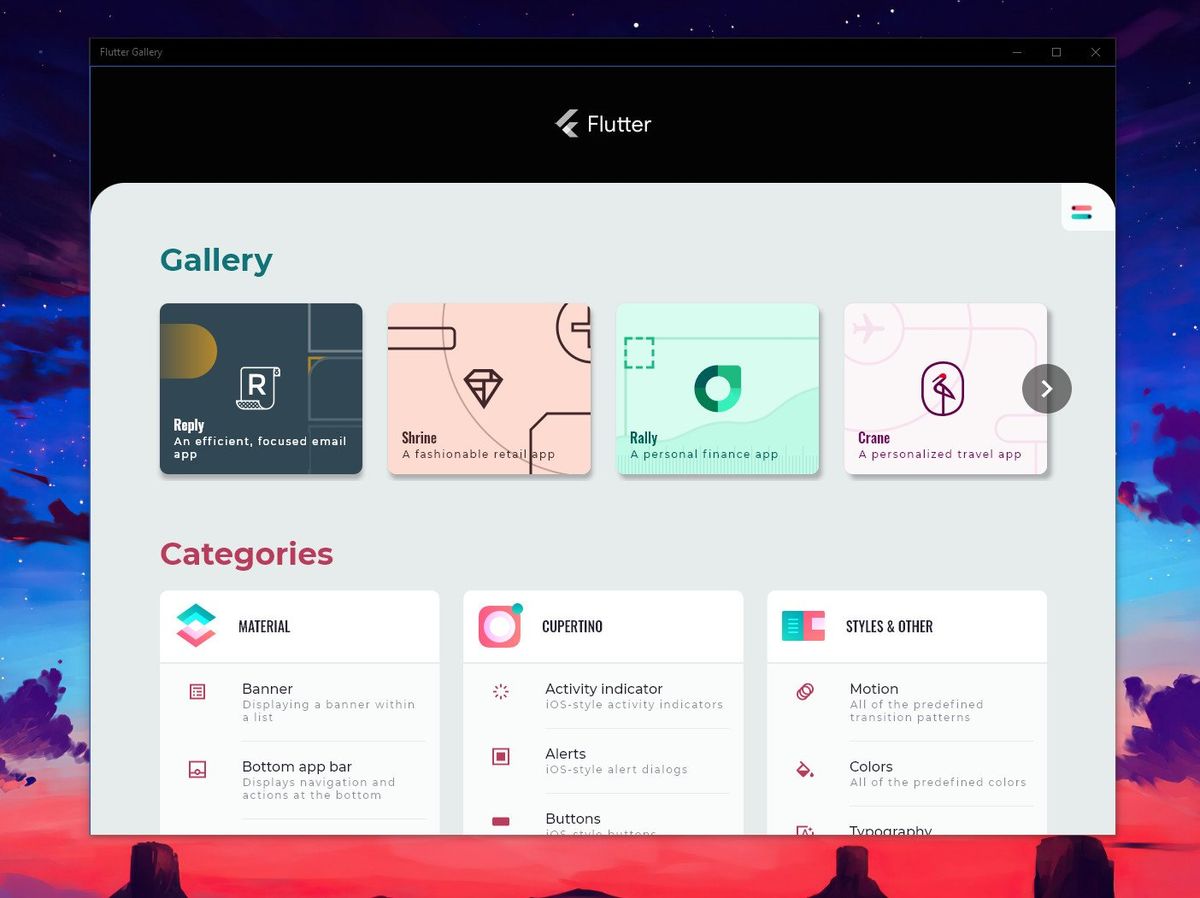Screen dimensions: 1200x898
Task: Open the Crane travel app demo card
Action: pyautogui.click(x=945, y=388)
